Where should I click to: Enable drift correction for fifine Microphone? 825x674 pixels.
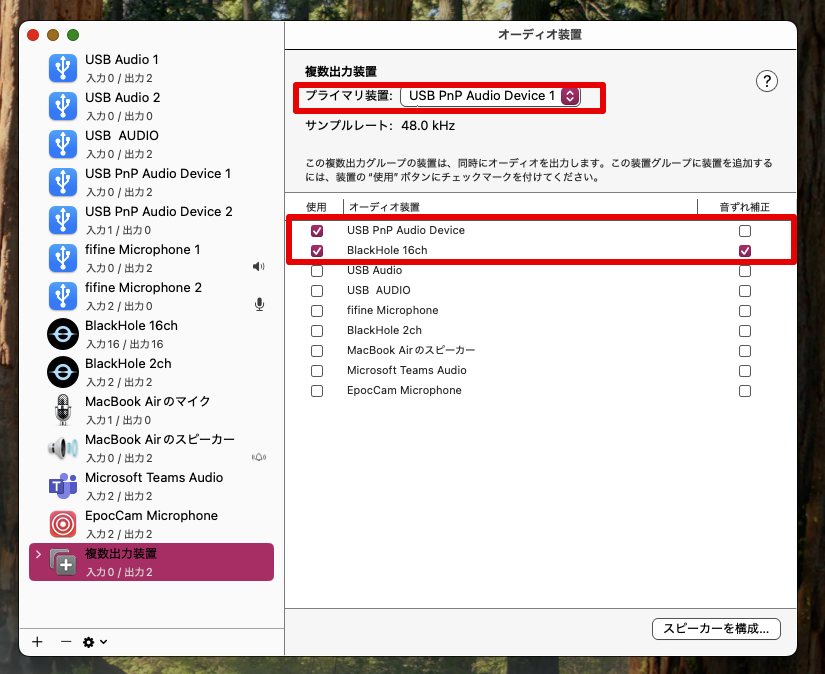(744, 311)
